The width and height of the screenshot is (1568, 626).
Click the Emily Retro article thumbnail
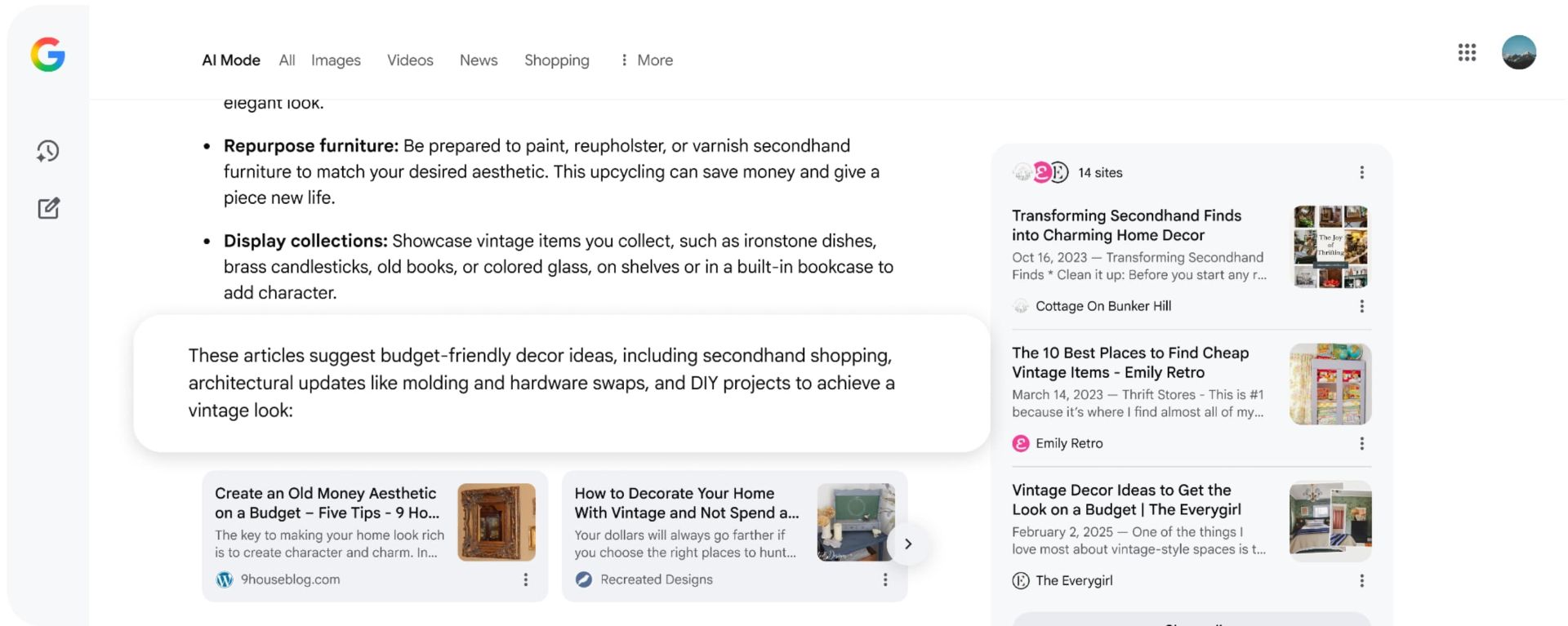click(1330, 384)
